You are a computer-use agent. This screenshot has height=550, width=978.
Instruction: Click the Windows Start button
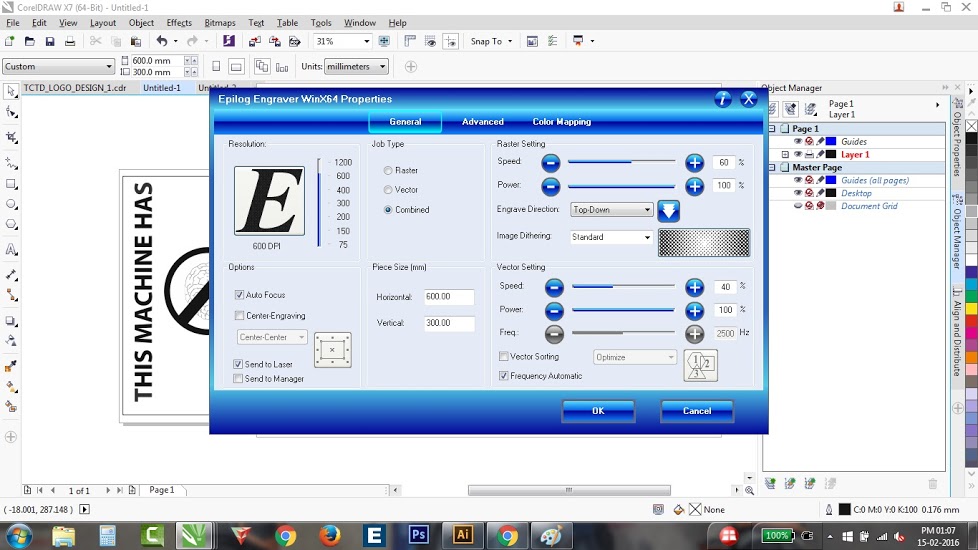[x=17, y=536]
